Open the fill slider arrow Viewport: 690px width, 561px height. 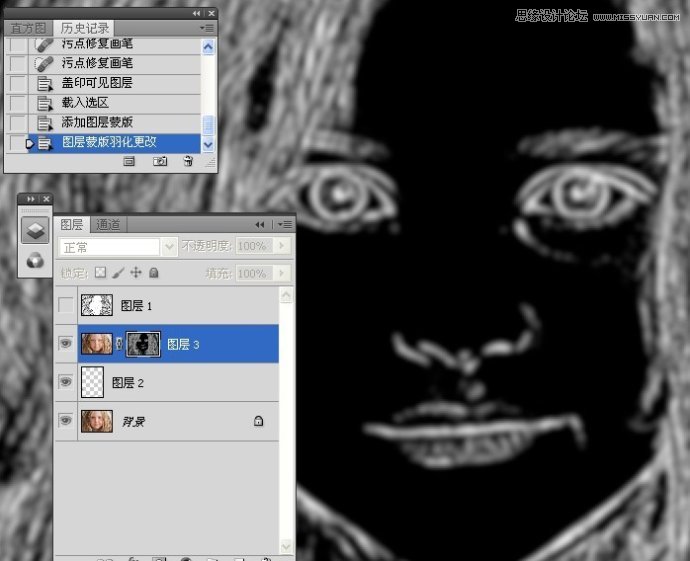pyautogui.click(x=282, y=274)
